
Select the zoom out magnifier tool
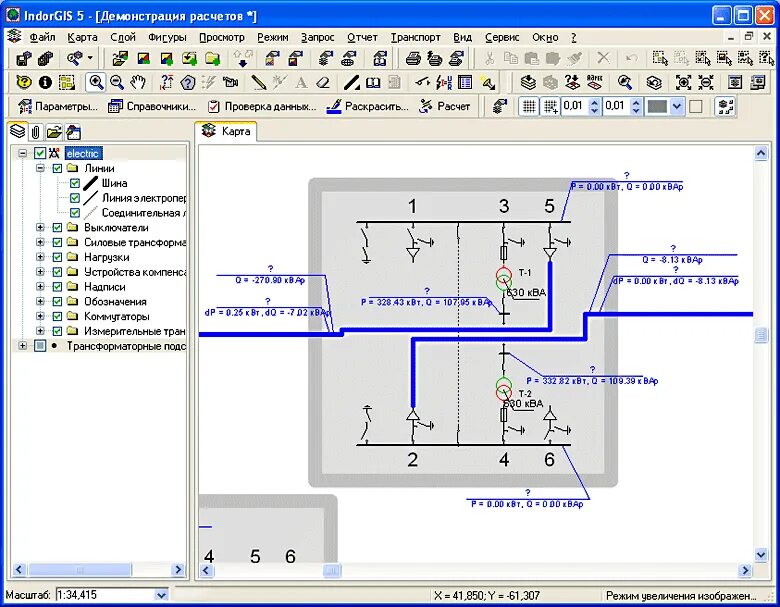(x=116, y=82)
